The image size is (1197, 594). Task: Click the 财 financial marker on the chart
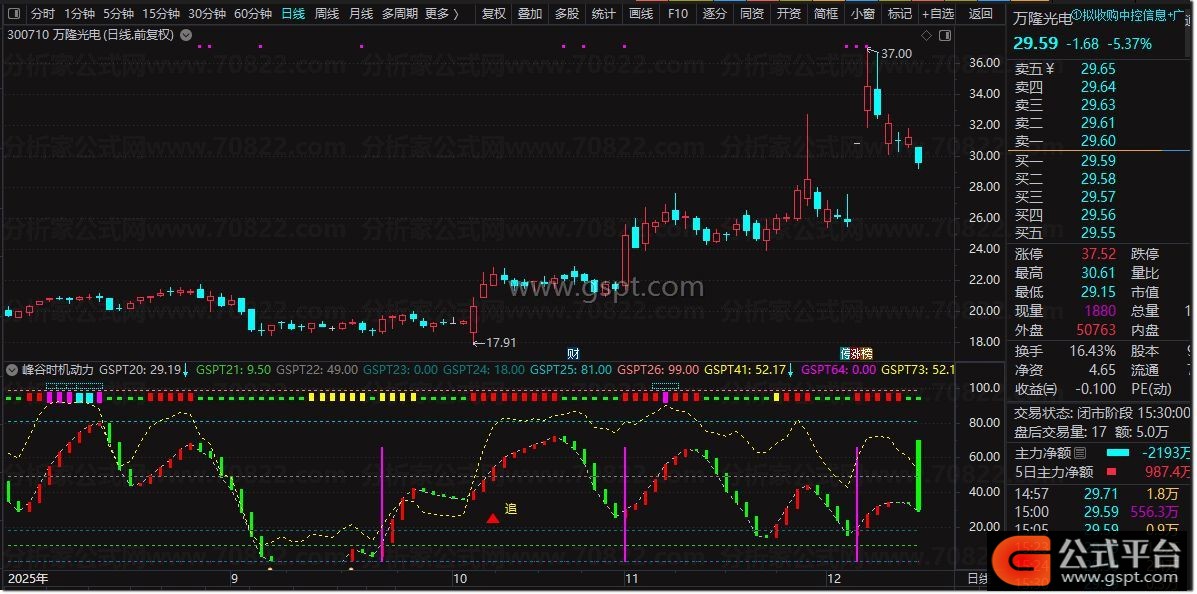(573, 353)
